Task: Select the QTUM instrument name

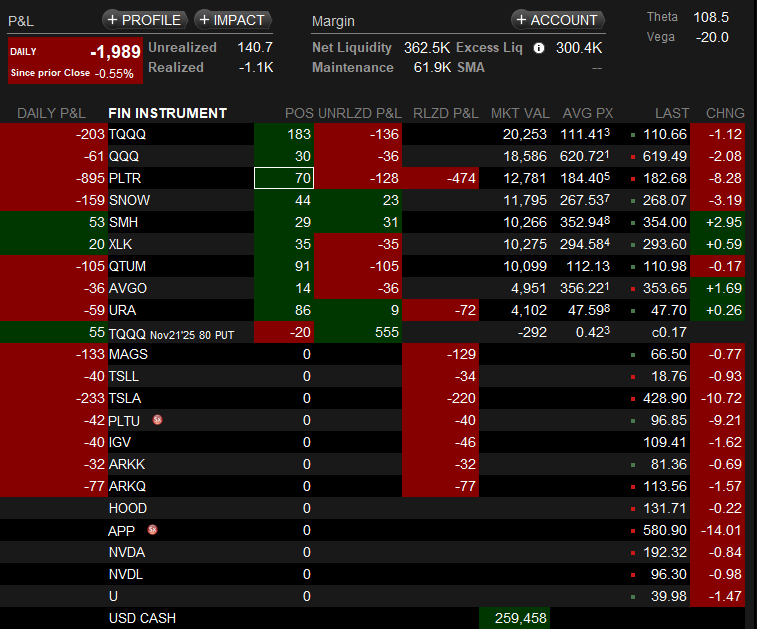Action: pos(127,266)
